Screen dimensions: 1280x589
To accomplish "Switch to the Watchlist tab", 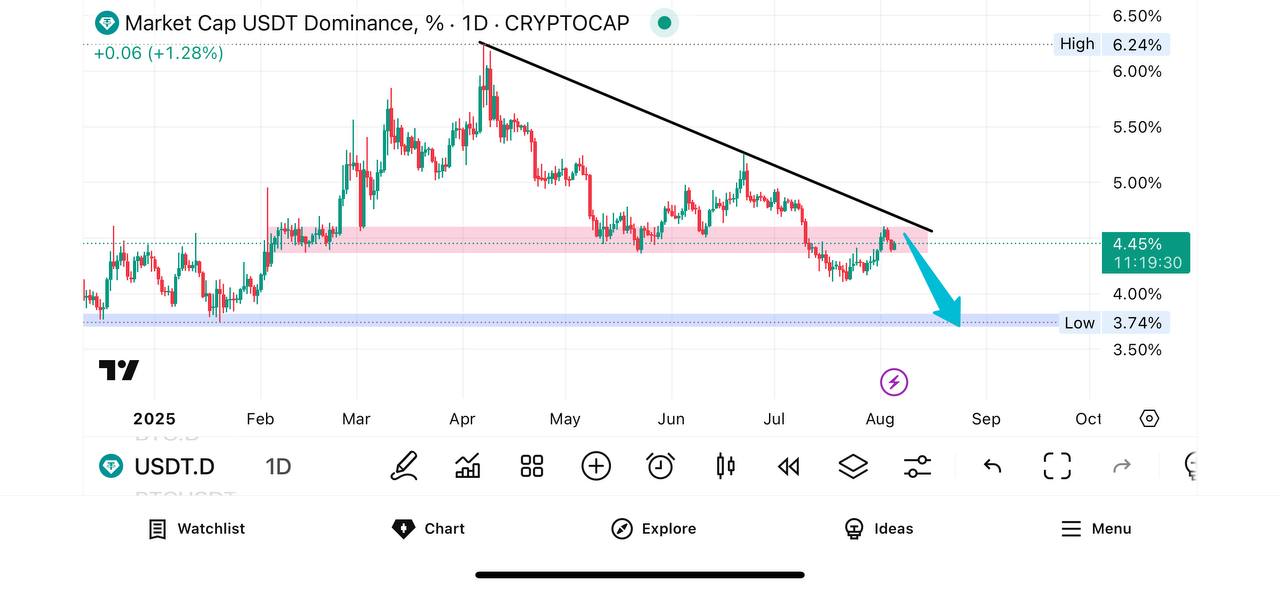I will pos(197,529).
